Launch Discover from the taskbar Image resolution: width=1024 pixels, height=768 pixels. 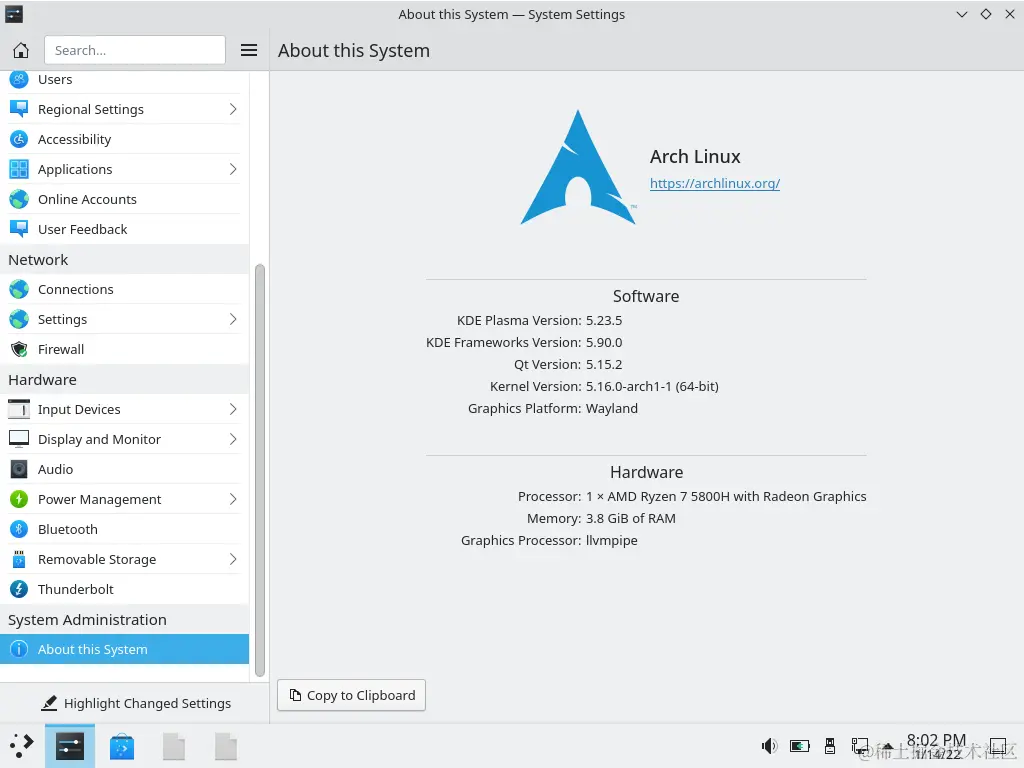click(x=121, y=746)
